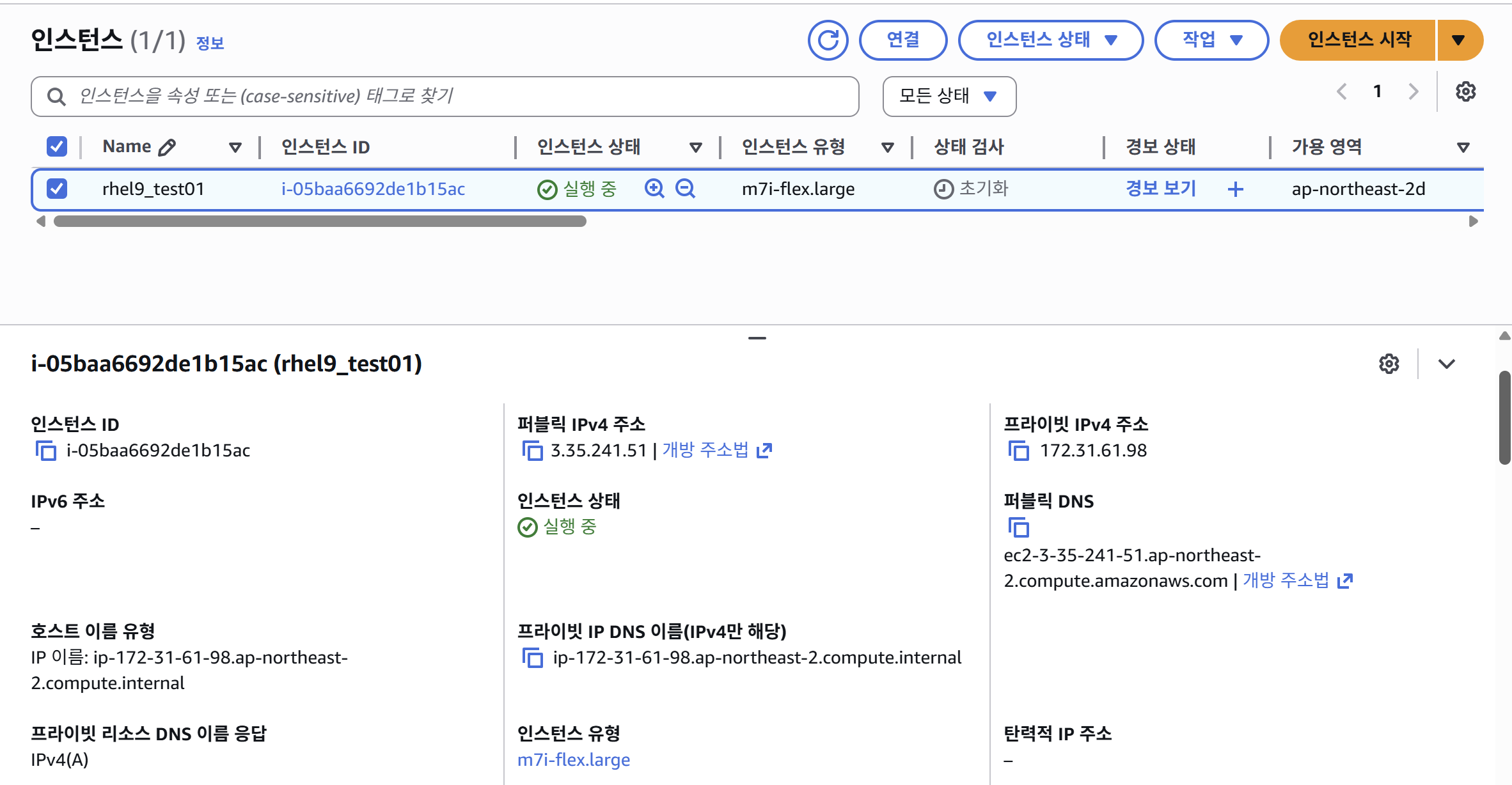
Task: Copy the 퍼블릭 DNS name
Action: point(1018,528)
